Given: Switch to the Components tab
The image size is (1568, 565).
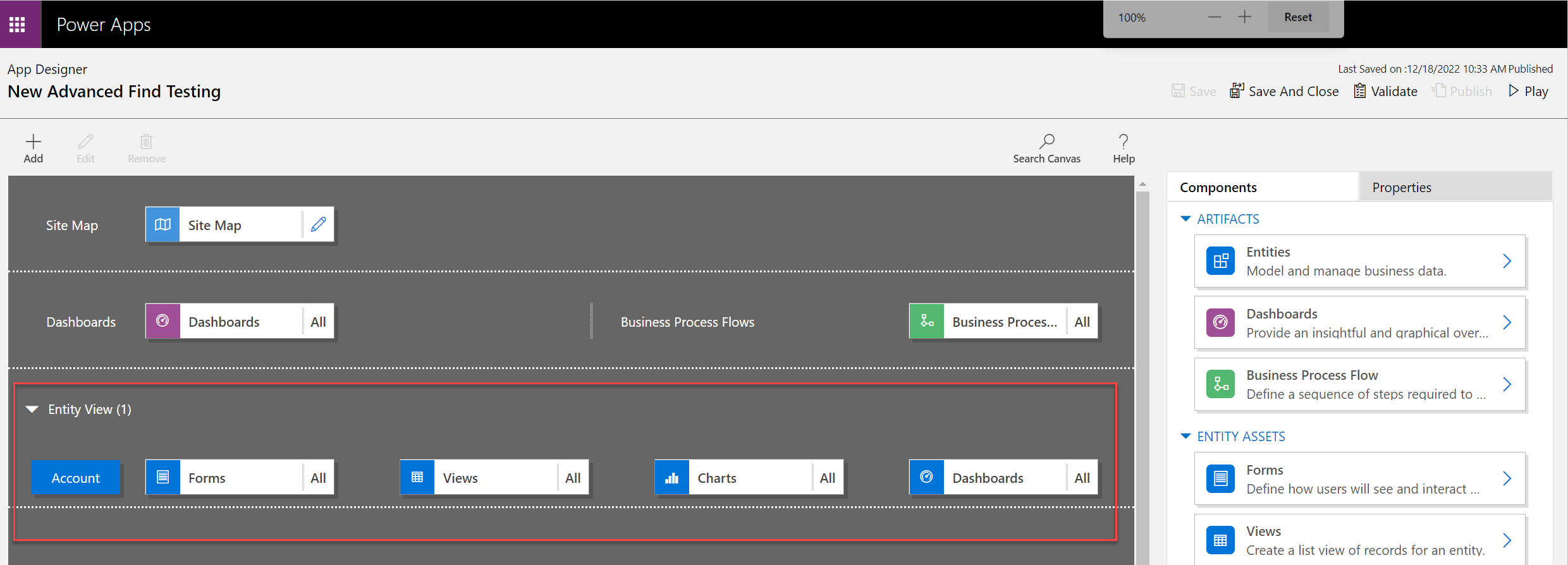Looking at the screenshot, I should [x=1263, y=187].
